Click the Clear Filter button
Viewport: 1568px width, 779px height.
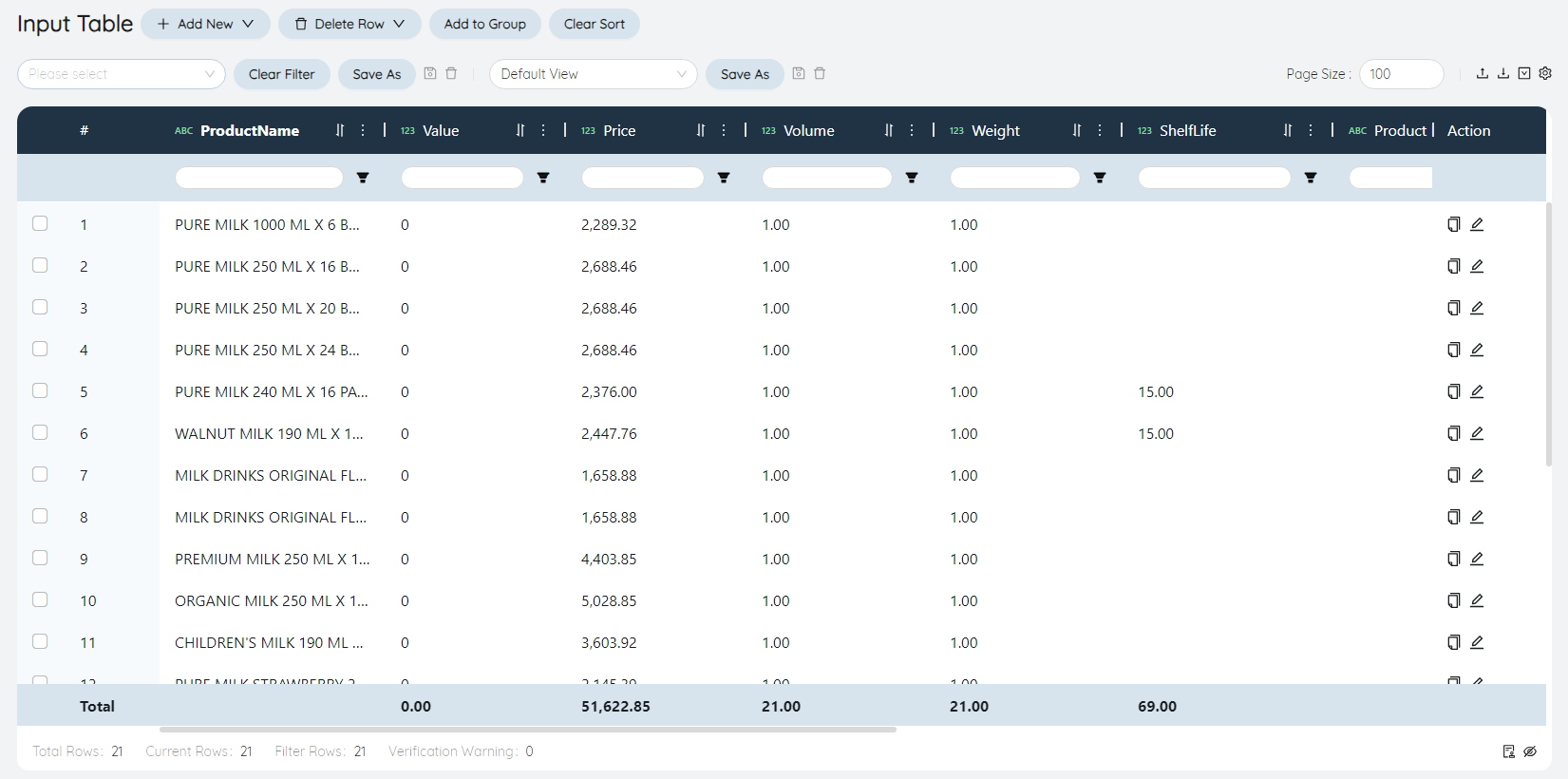282,74
